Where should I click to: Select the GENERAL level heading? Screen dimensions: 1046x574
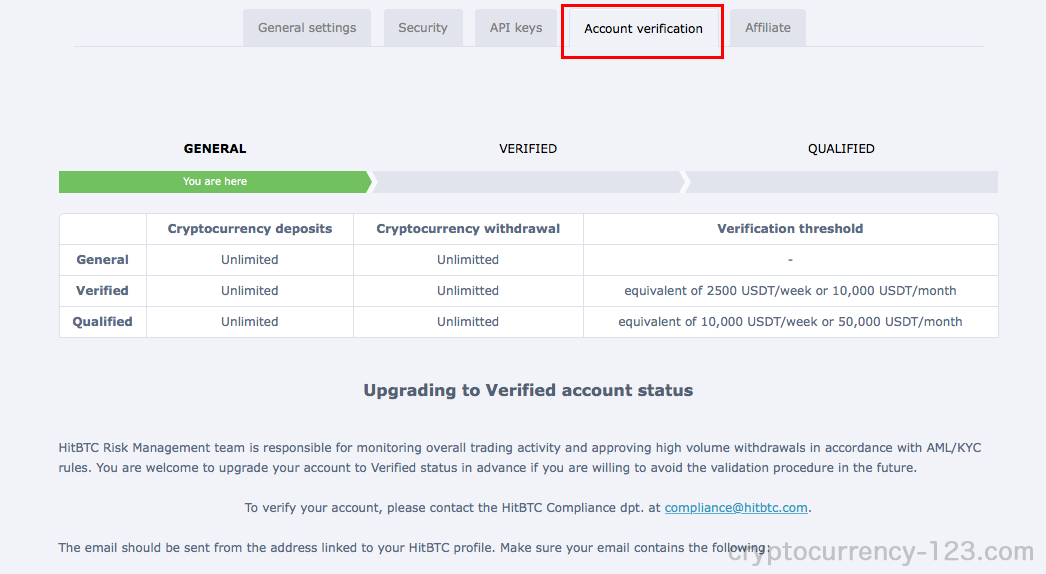[215, 149]
